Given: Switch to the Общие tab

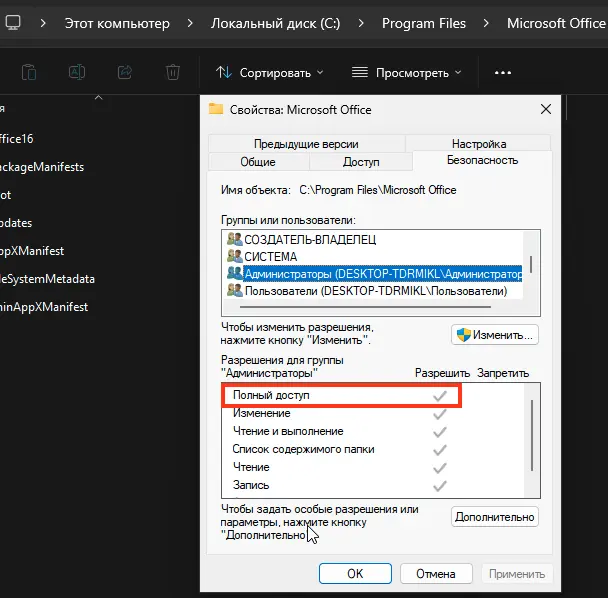Looking at the screenshot, I should pos(258,162).
